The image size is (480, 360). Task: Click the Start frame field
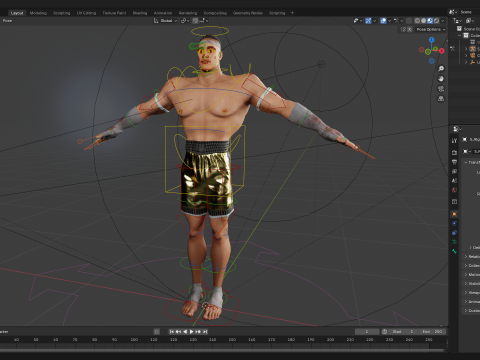click(x=403, y=332)
